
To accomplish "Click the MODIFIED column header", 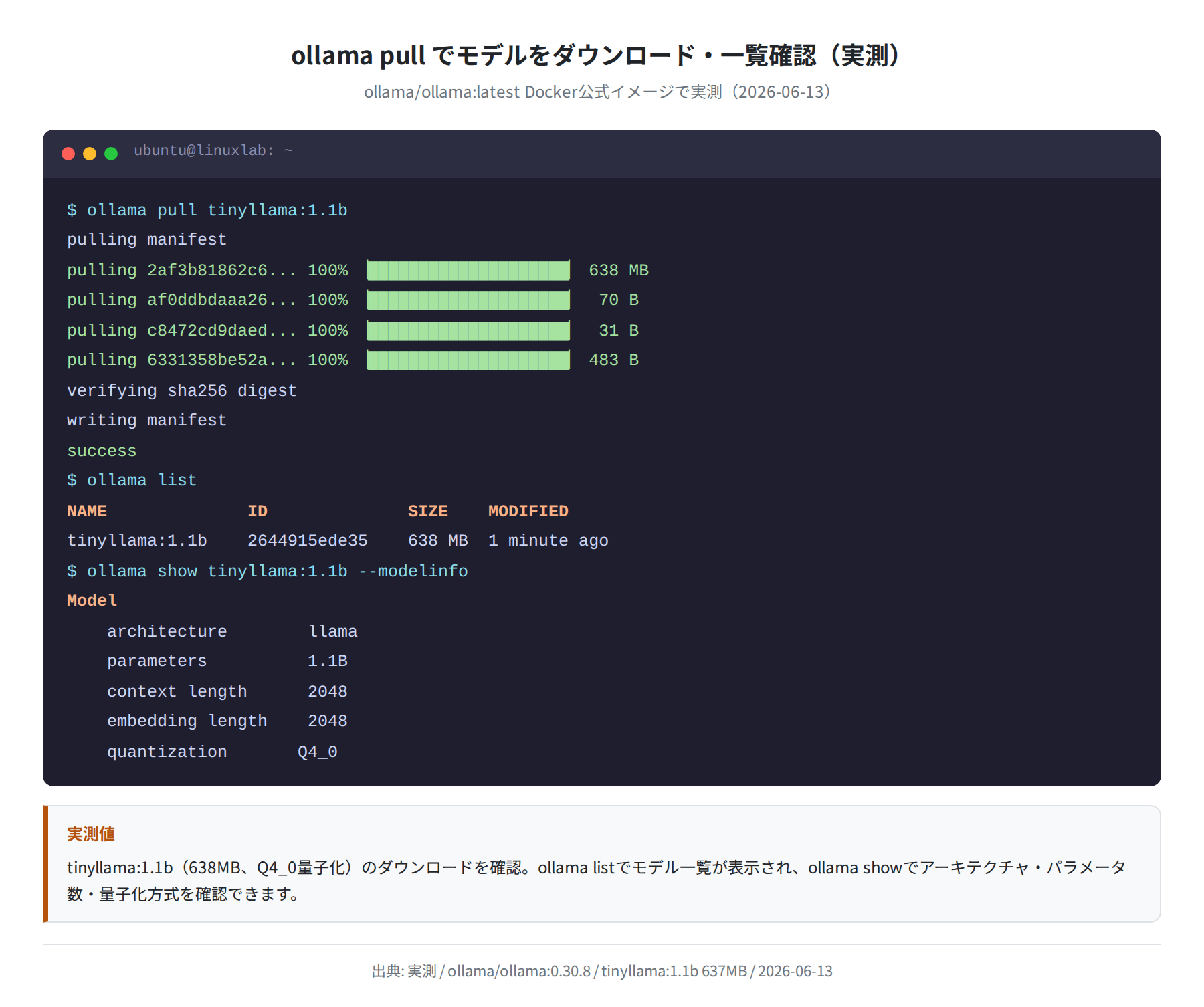I will pyautogui.click(x=528, y=511).
